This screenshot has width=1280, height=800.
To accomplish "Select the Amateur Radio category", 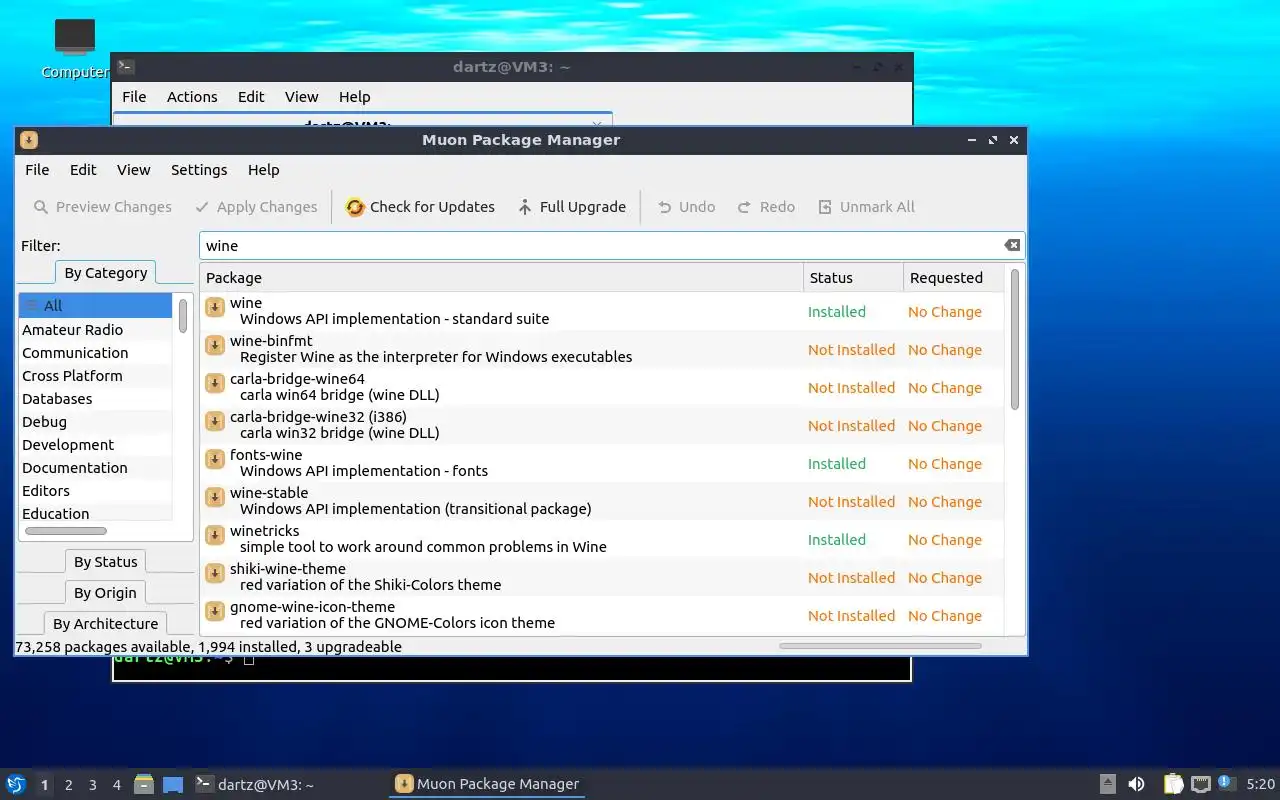I will pos(95,330).
